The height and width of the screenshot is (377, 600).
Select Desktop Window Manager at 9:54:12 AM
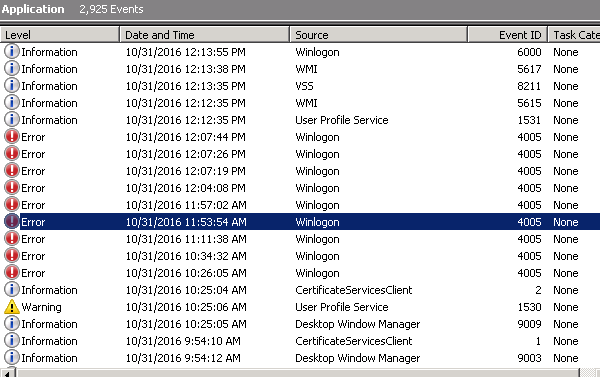tap(357, 358)
